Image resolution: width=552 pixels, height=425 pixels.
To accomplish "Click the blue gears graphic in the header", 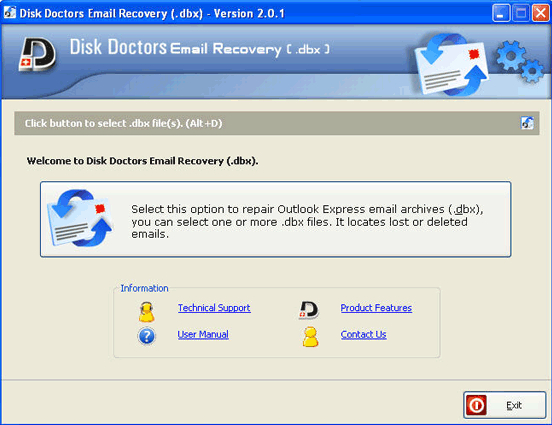I will 520,62.
